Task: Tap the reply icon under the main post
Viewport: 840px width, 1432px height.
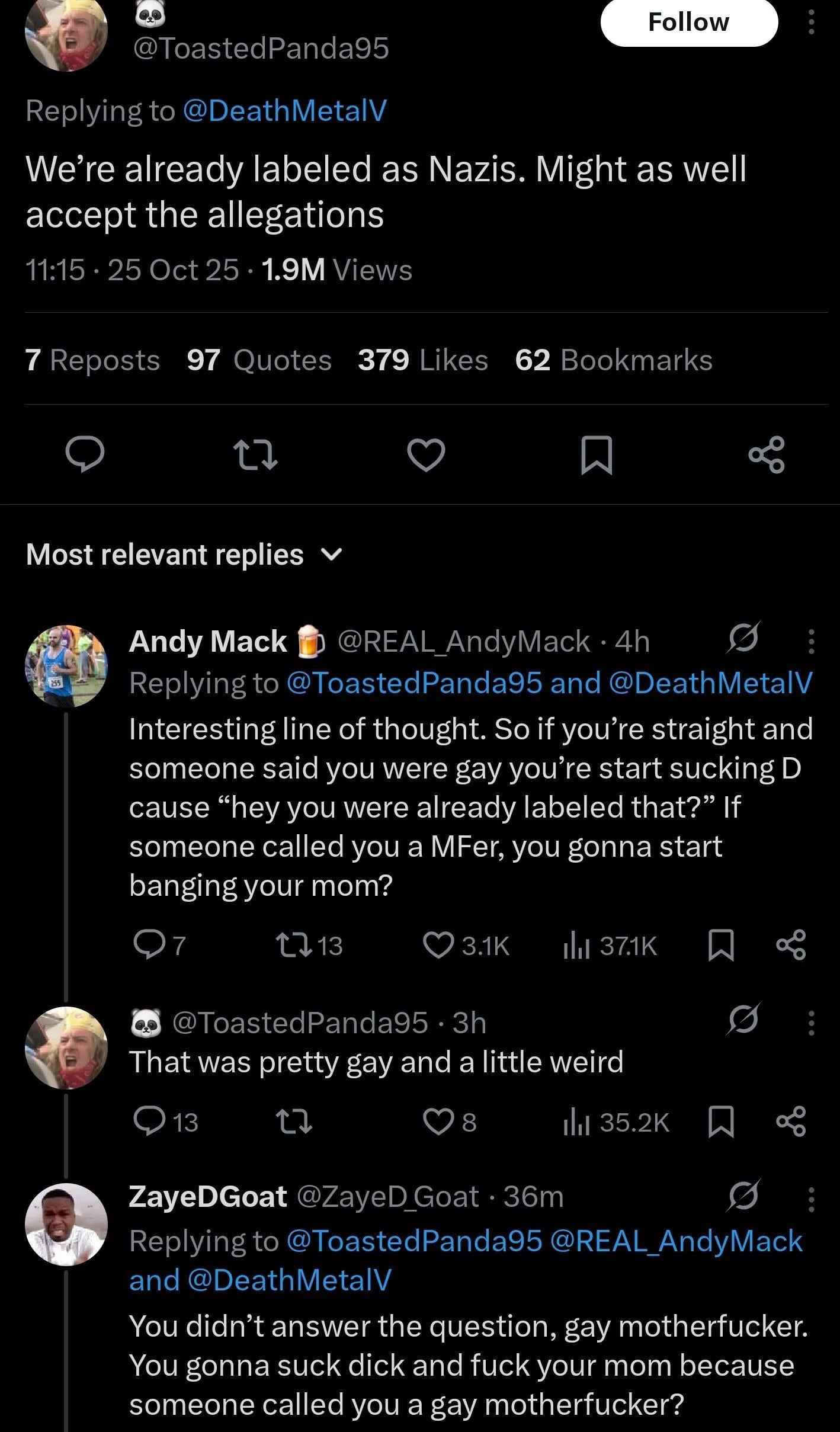Action: click(x=85, y=454)
